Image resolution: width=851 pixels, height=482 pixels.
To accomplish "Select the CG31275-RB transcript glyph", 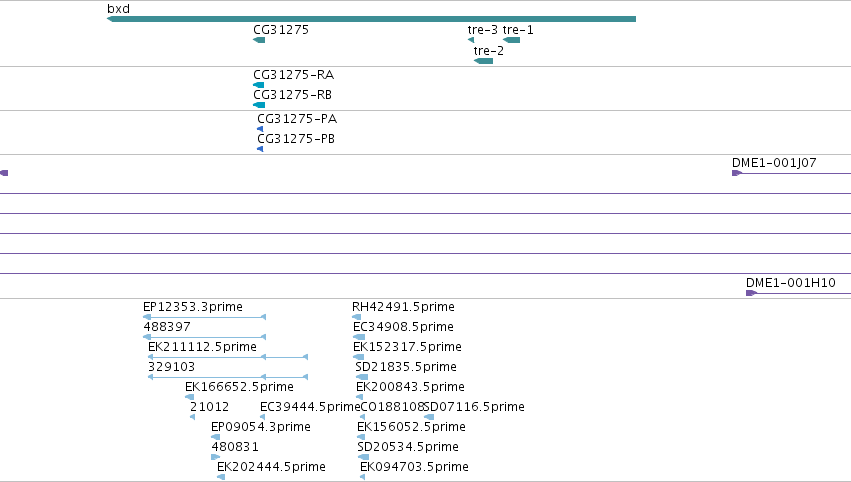I will click(259, 105).
